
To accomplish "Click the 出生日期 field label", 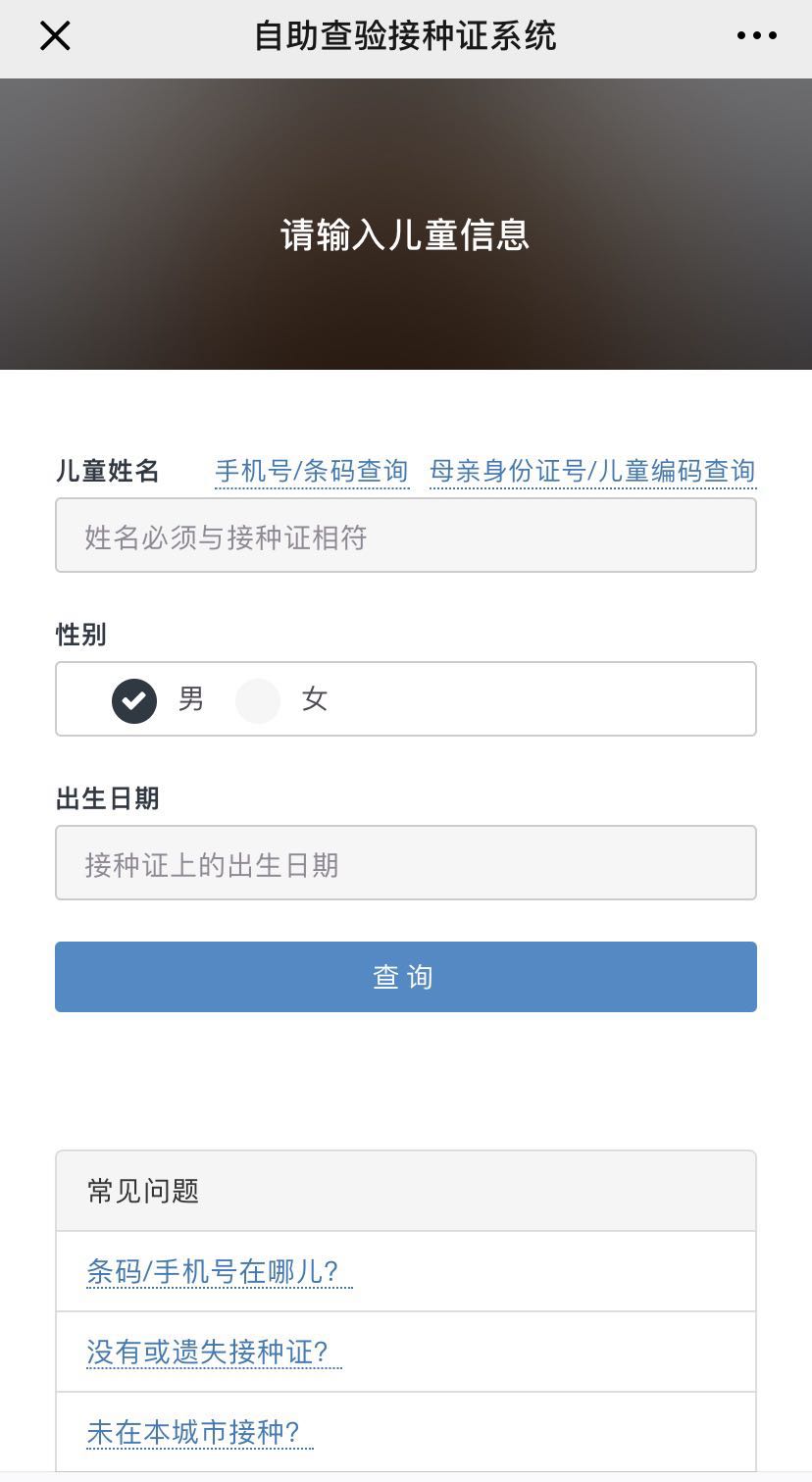I will 107,799.
